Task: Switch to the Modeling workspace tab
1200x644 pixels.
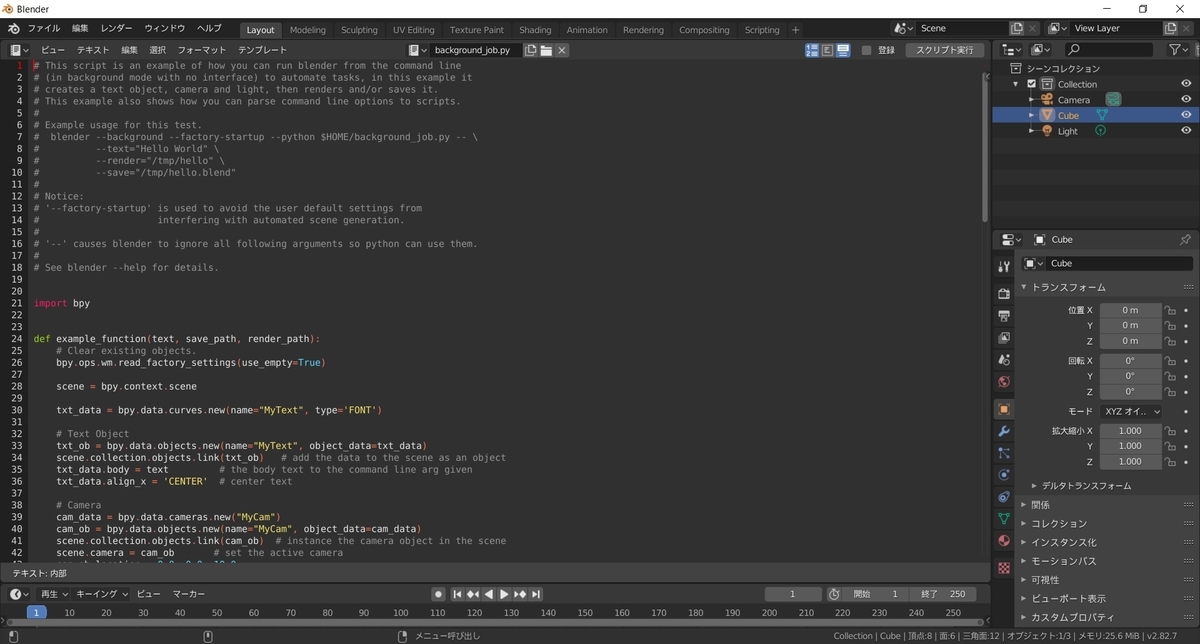Action: pos(307,30)
